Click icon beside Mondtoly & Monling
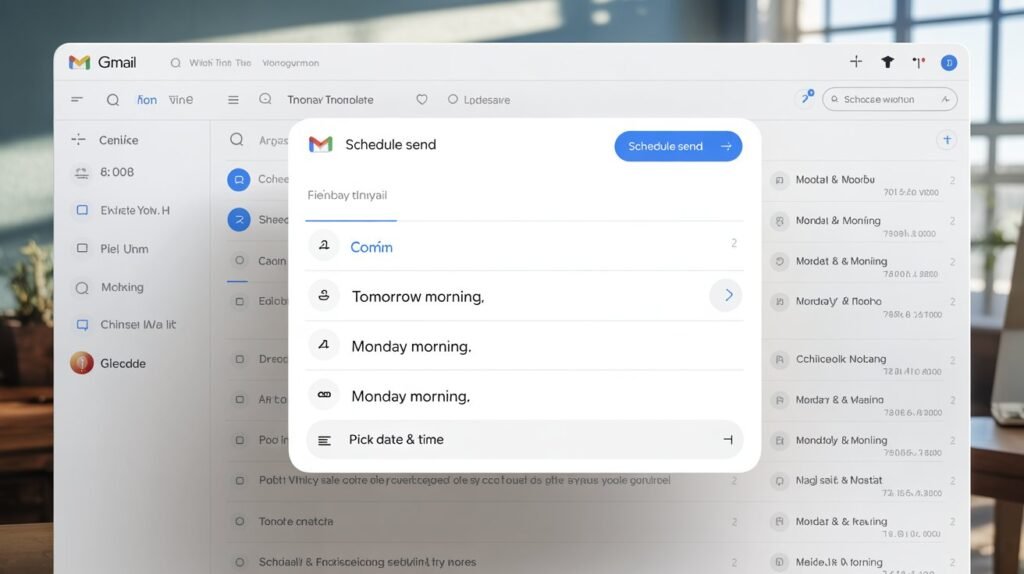 [779, 441]
